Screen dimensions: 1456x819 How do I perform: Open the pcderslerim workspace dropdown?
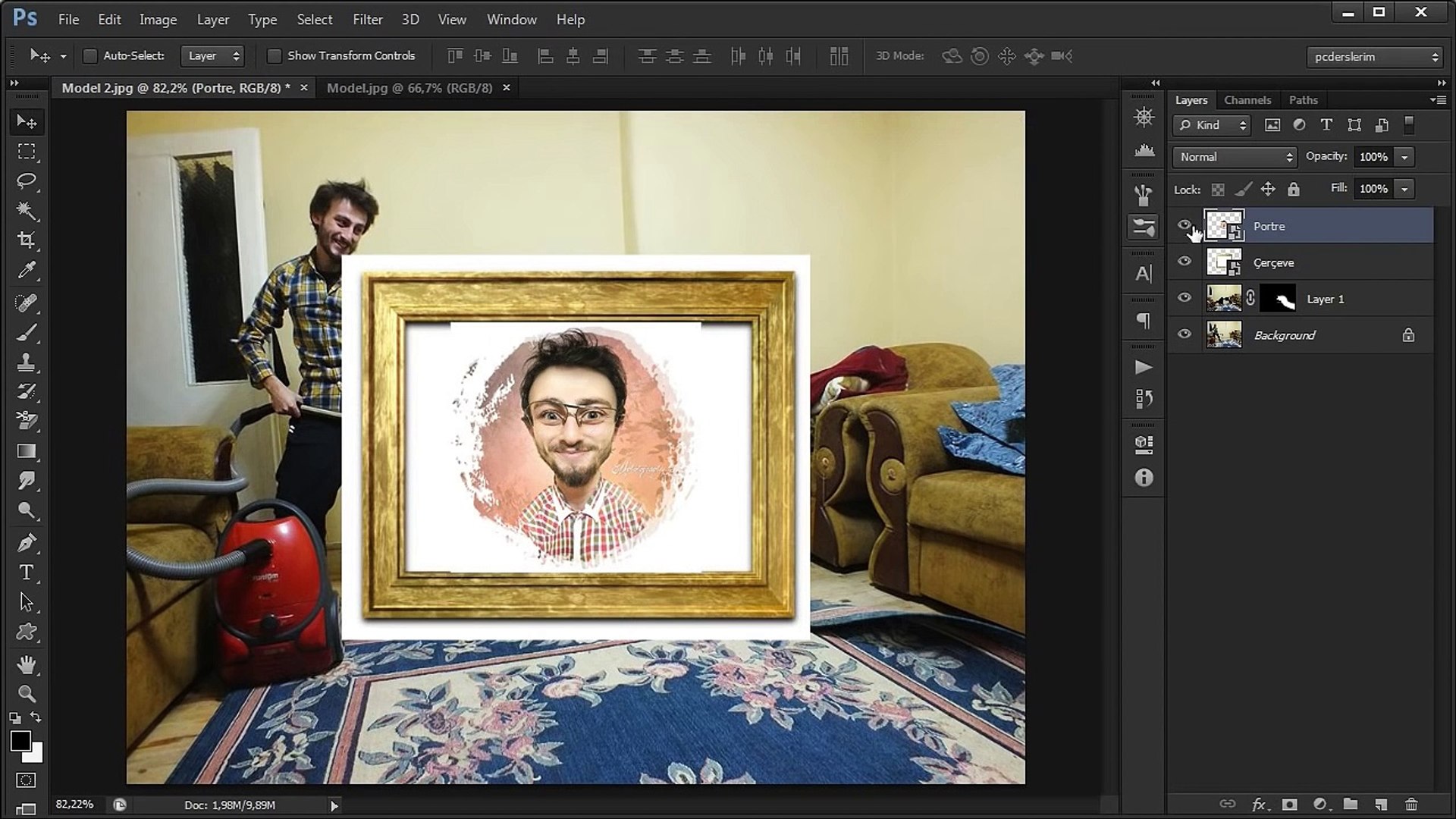click(x=1373, y=57)
